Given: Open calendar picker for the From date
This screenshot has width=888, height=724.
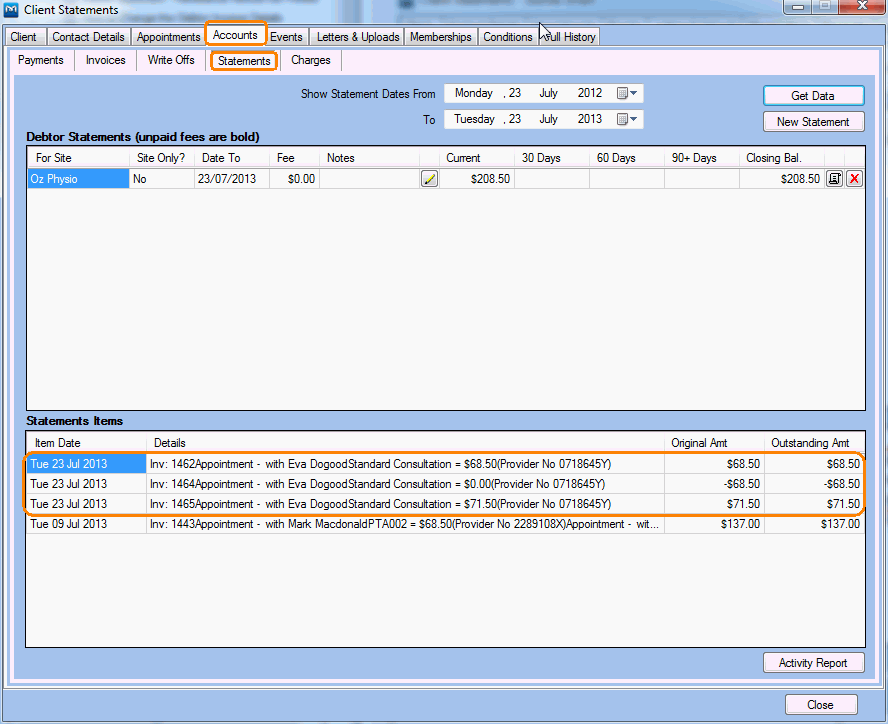Looking at the screenshot, I should pyautogui.click(x=620, y=93).
